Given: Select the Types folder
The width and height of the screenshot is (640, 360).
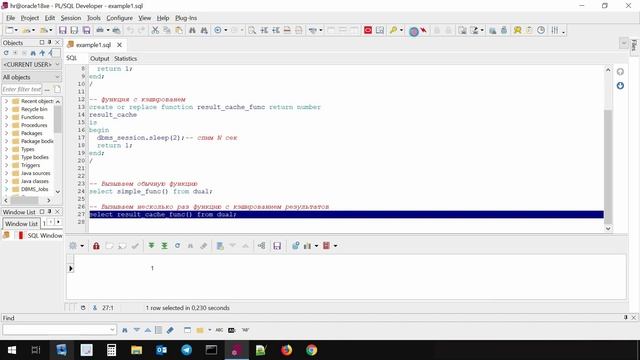Looking at the screenshot, I should point(27,149).
